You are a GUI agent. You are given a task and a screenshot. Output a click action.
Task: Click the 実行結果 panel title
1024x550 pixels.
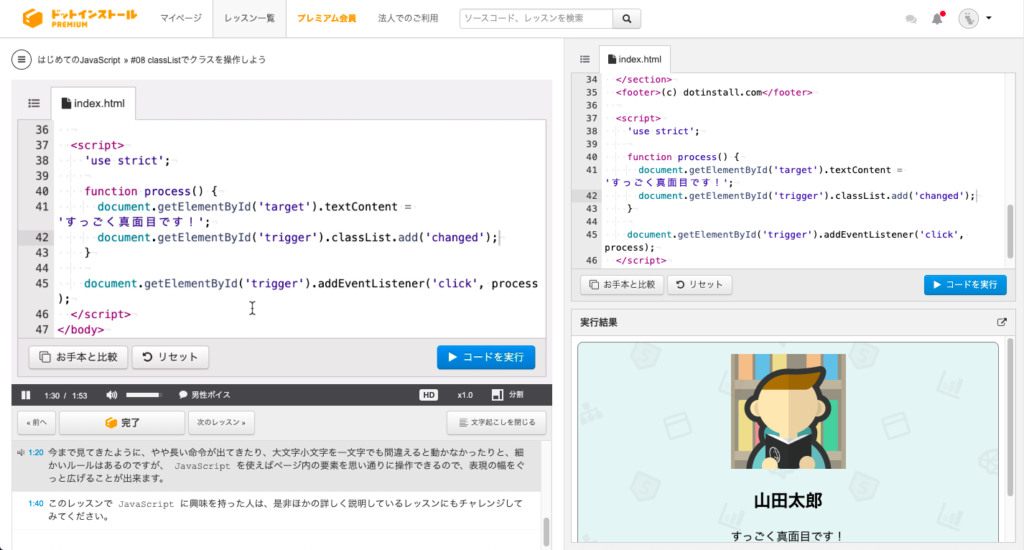click(599, 322)
